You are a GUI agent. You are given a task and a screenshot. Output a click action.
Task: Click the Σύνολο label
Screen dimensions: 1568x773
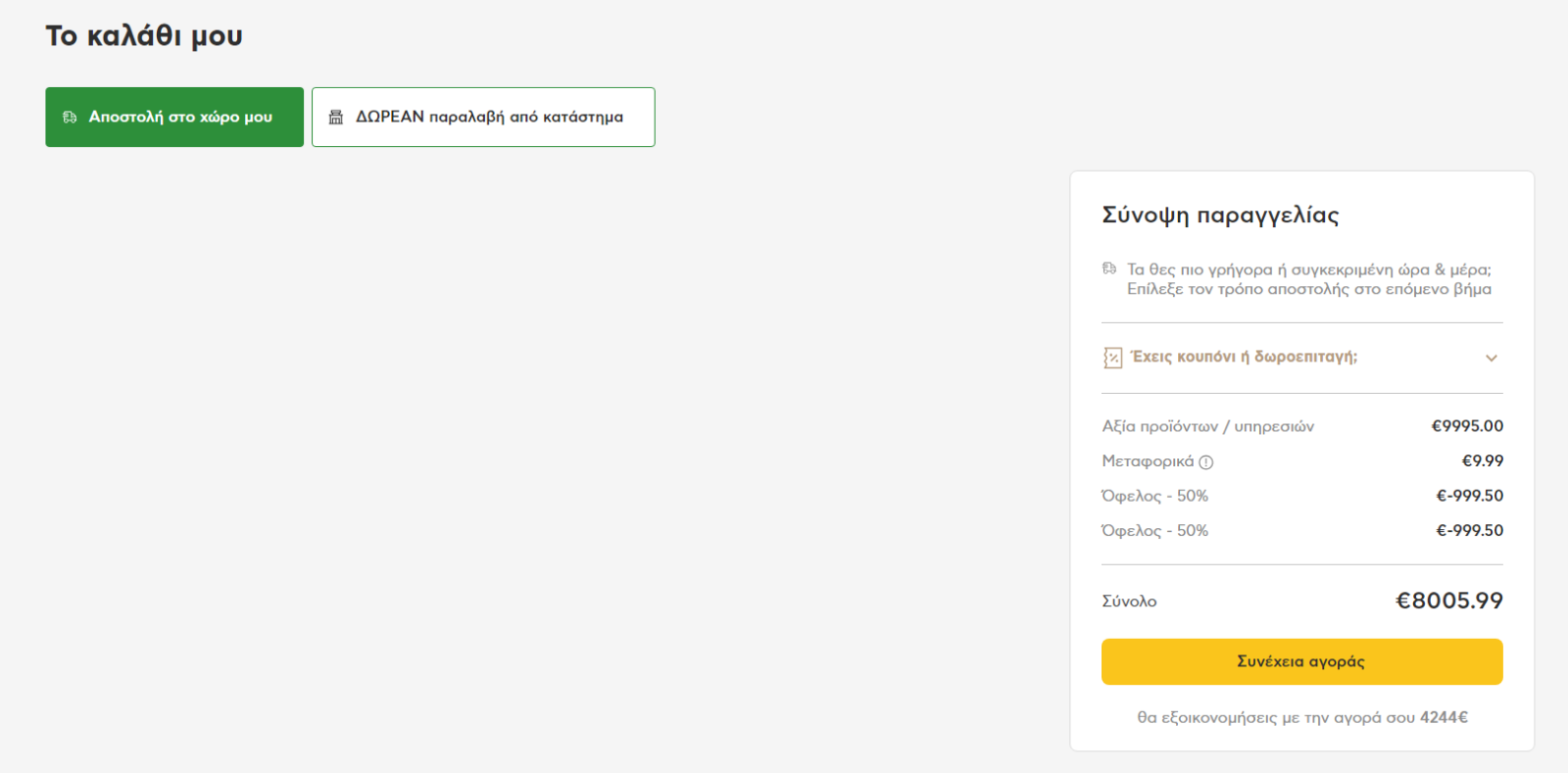(1129, 601)
